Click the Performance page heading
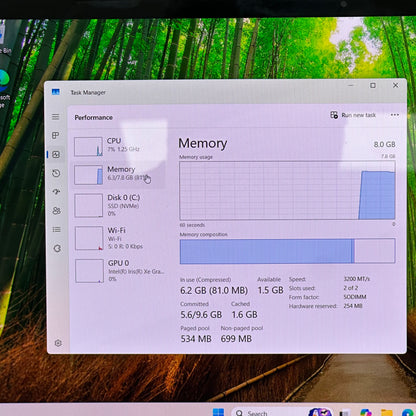The image size is (416, 416). pyautogui.click(x=94, y=117)
